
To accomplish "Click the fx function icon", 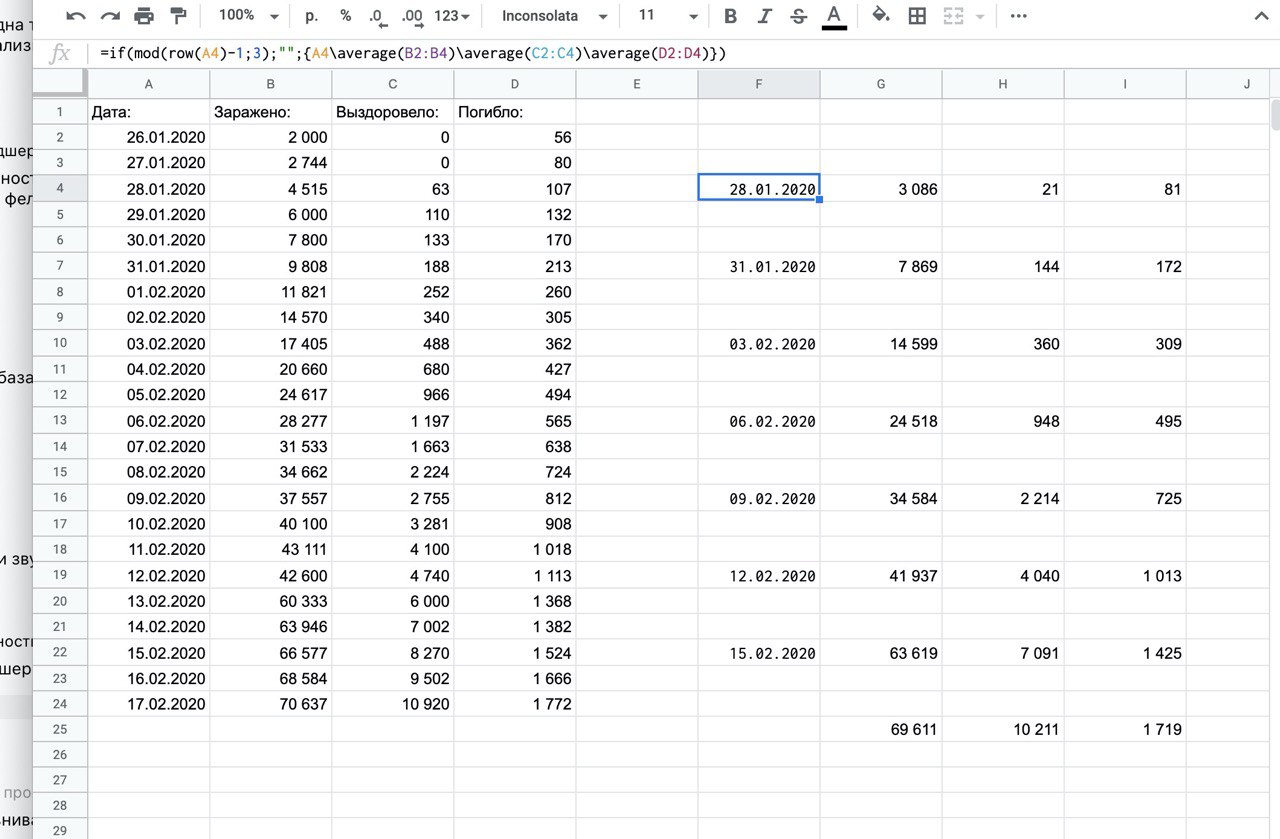I will tap(60, 54).
